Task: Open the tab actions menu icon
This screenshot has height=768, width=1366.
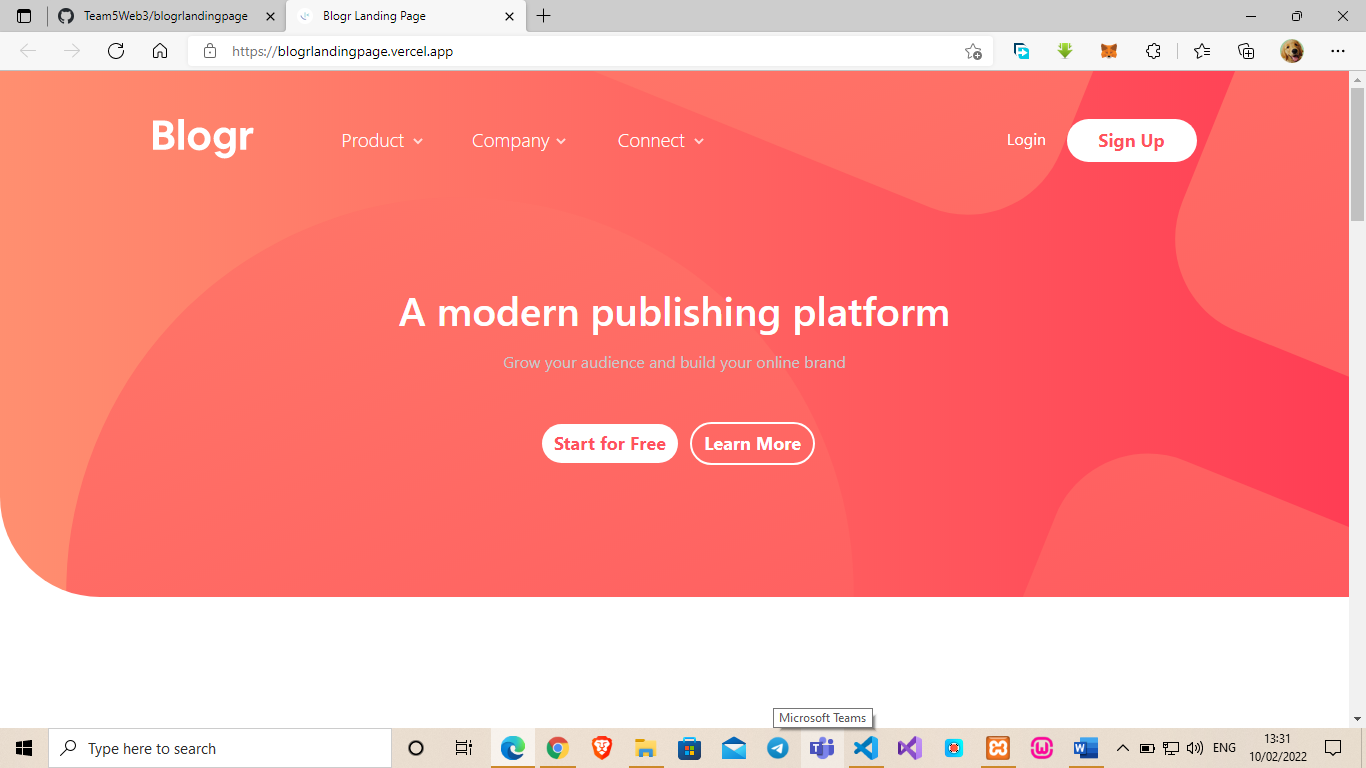Action: click(x=24, y=16)
